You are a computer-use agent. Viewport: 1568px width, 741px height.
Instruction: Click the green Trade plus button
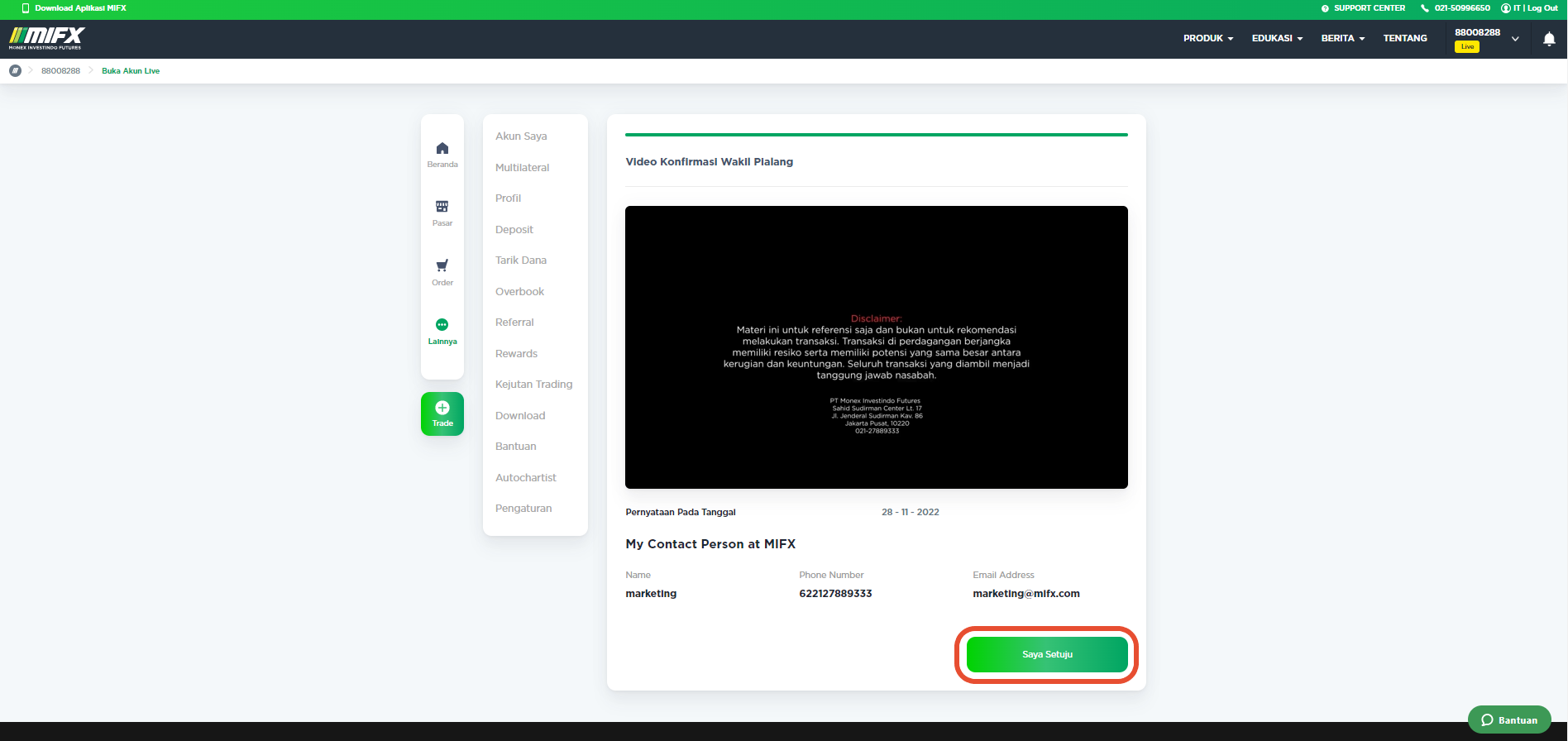coord(442,414)
